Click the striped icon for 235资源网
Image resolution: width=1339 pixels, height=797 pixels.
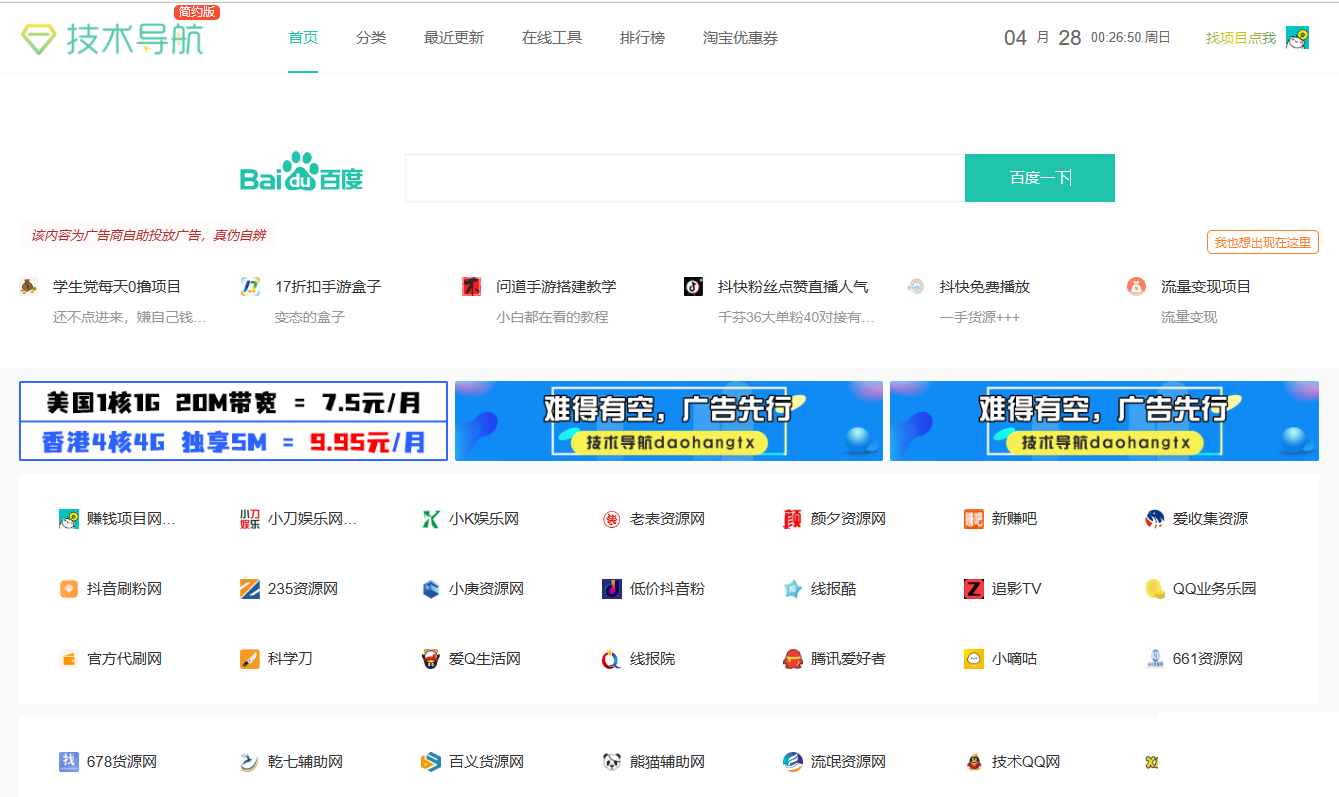tap(250, 589)
